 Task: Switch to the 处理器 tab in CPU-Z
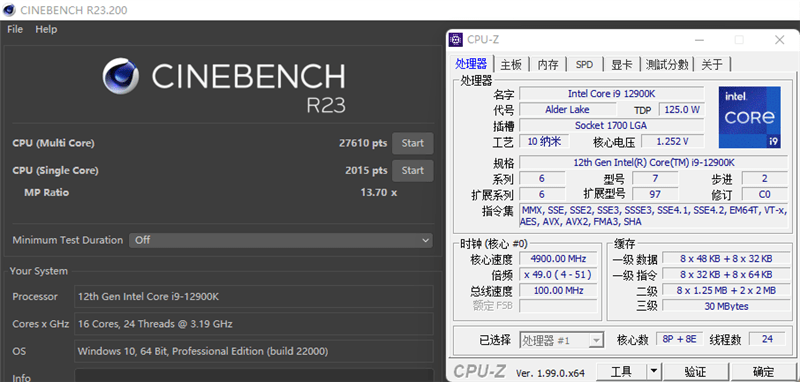pos(471,64)
